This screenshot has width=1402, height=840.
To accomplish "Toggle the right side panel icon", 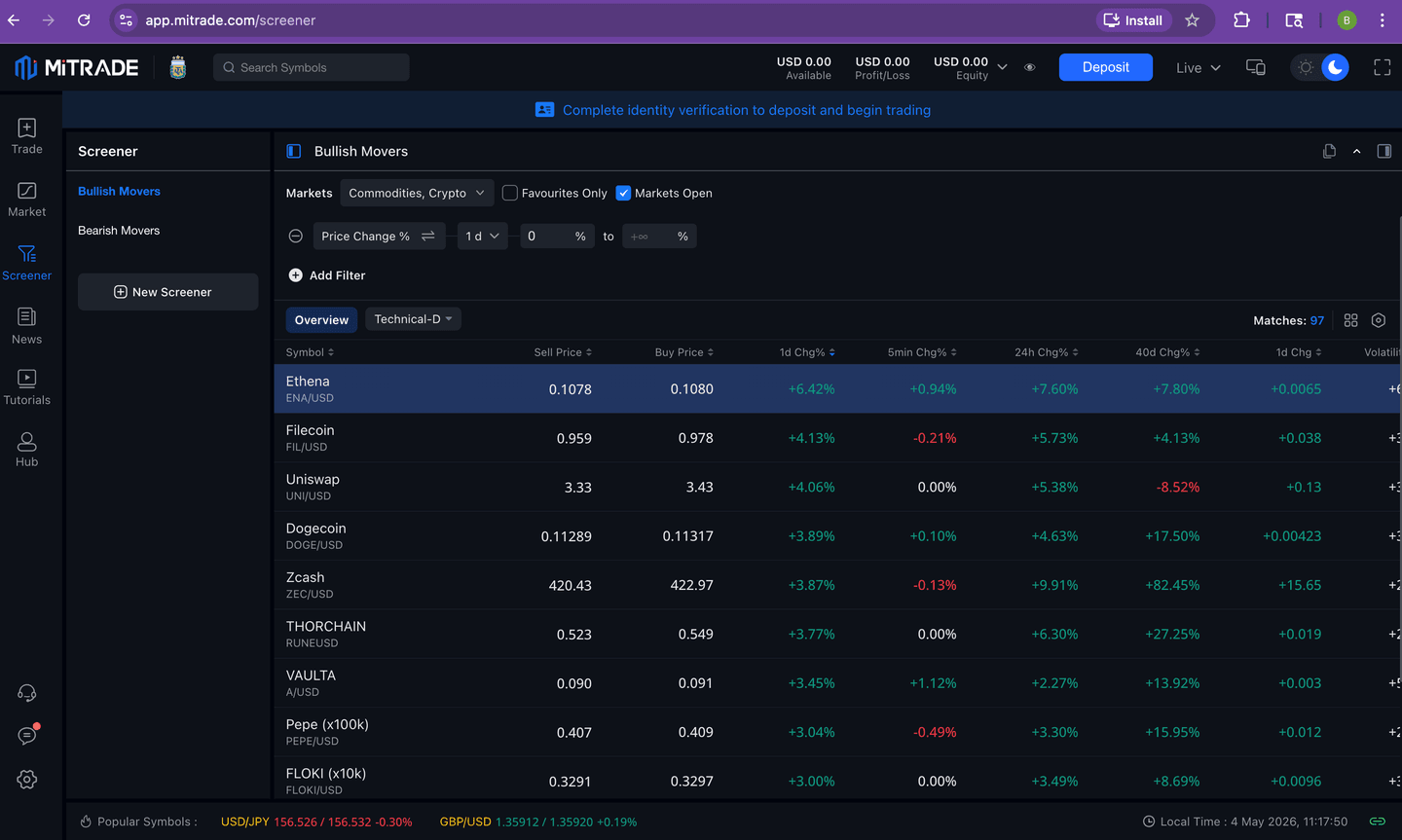I will coord(1384,151).
